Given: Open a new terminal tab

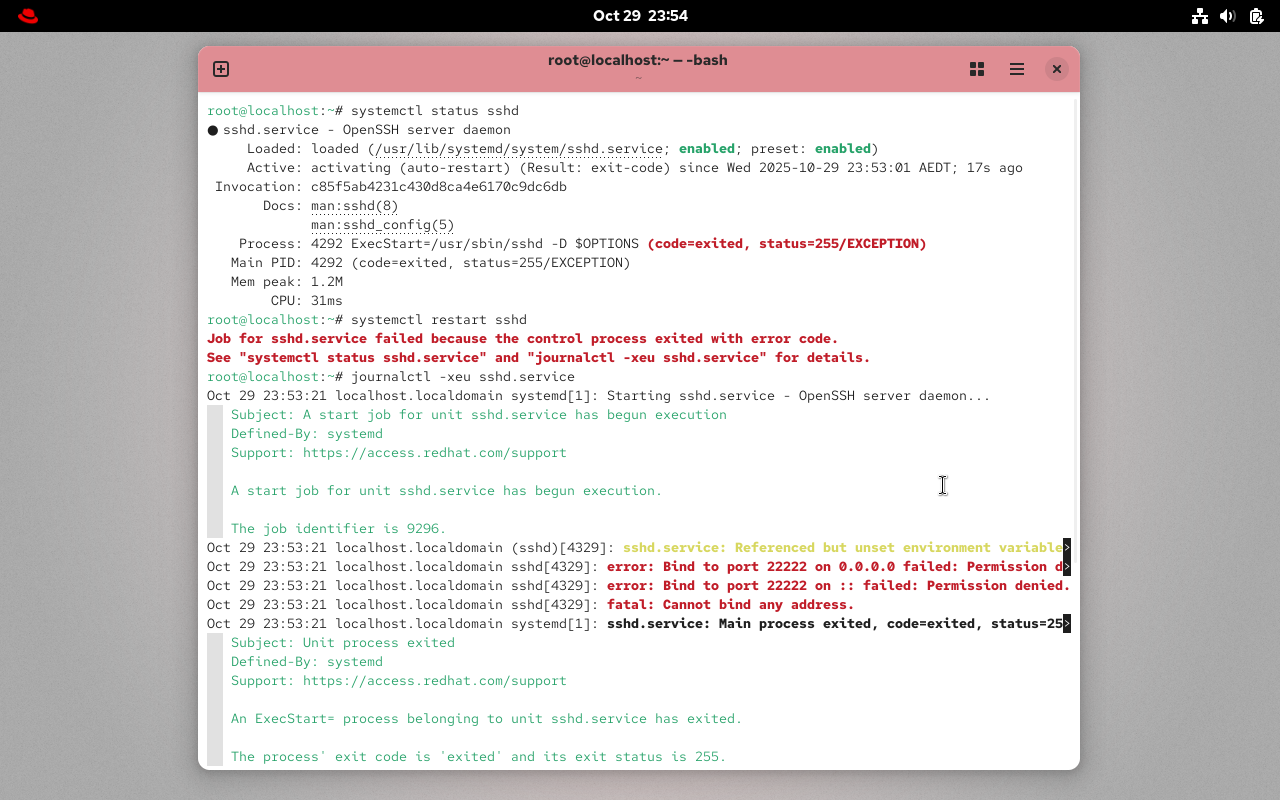Looking at the screenshot, I should coord(220,69).
